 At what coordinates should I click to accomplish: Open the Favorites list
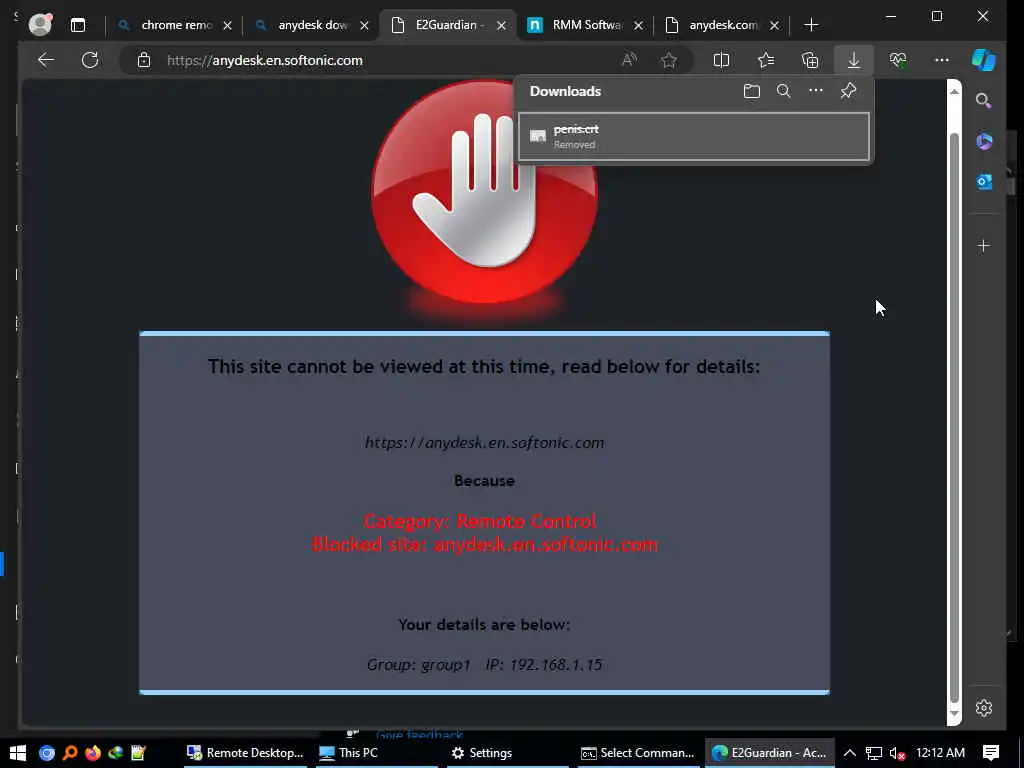pyautogui.click(x=766, y=60)
